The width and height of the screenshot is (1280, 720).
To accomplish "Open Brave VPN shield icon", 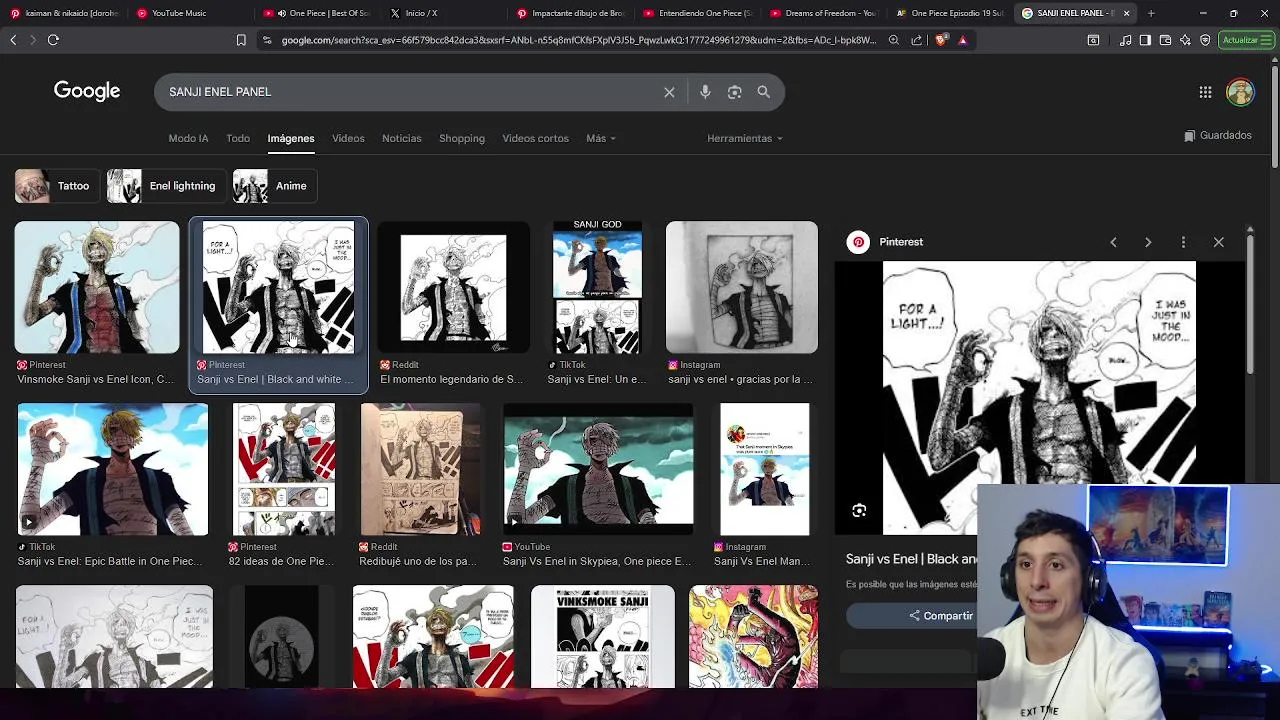I will coord(1205,40).
